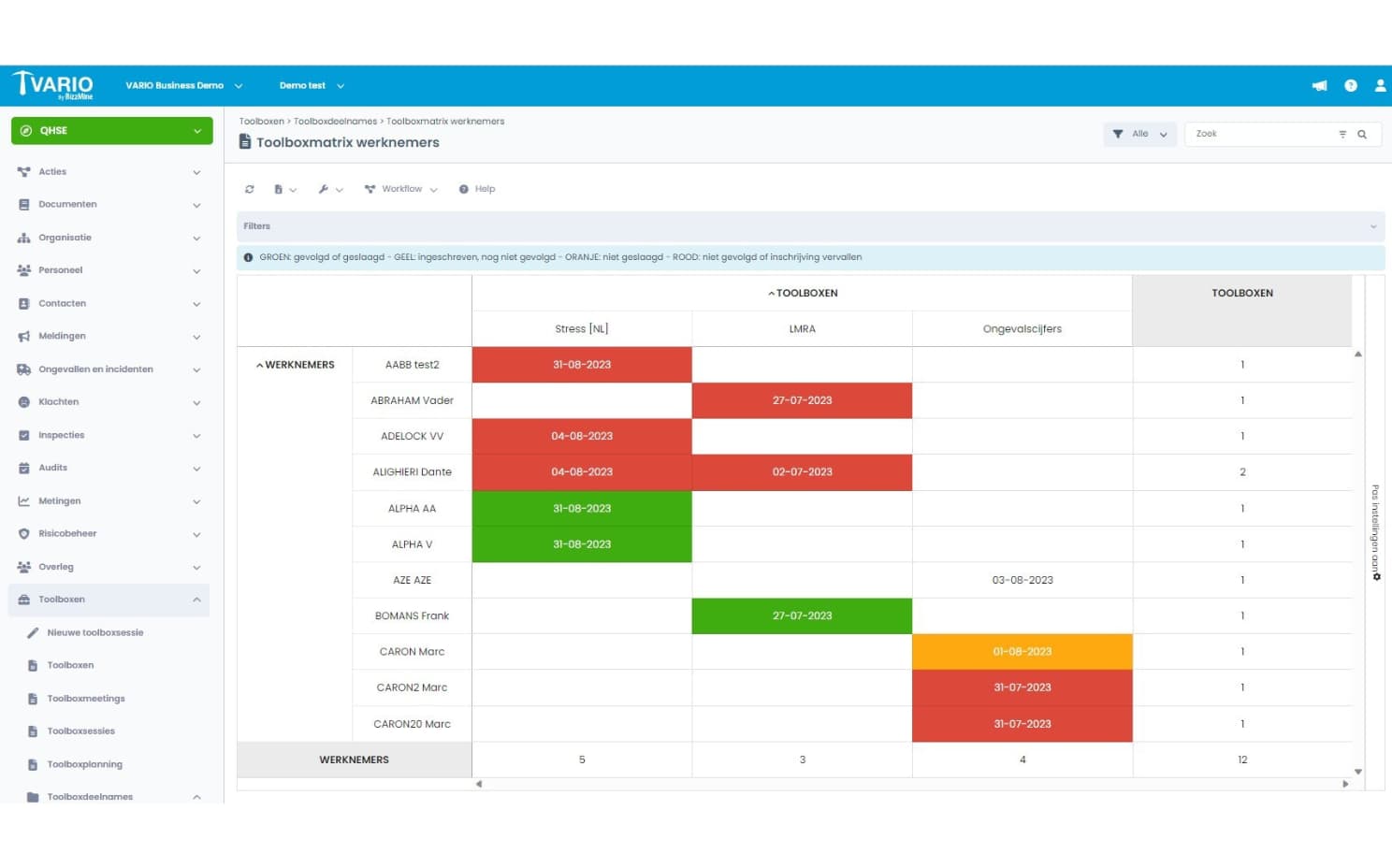Open Demo test dropdown
1392x868 pixels.
point(312,85)
